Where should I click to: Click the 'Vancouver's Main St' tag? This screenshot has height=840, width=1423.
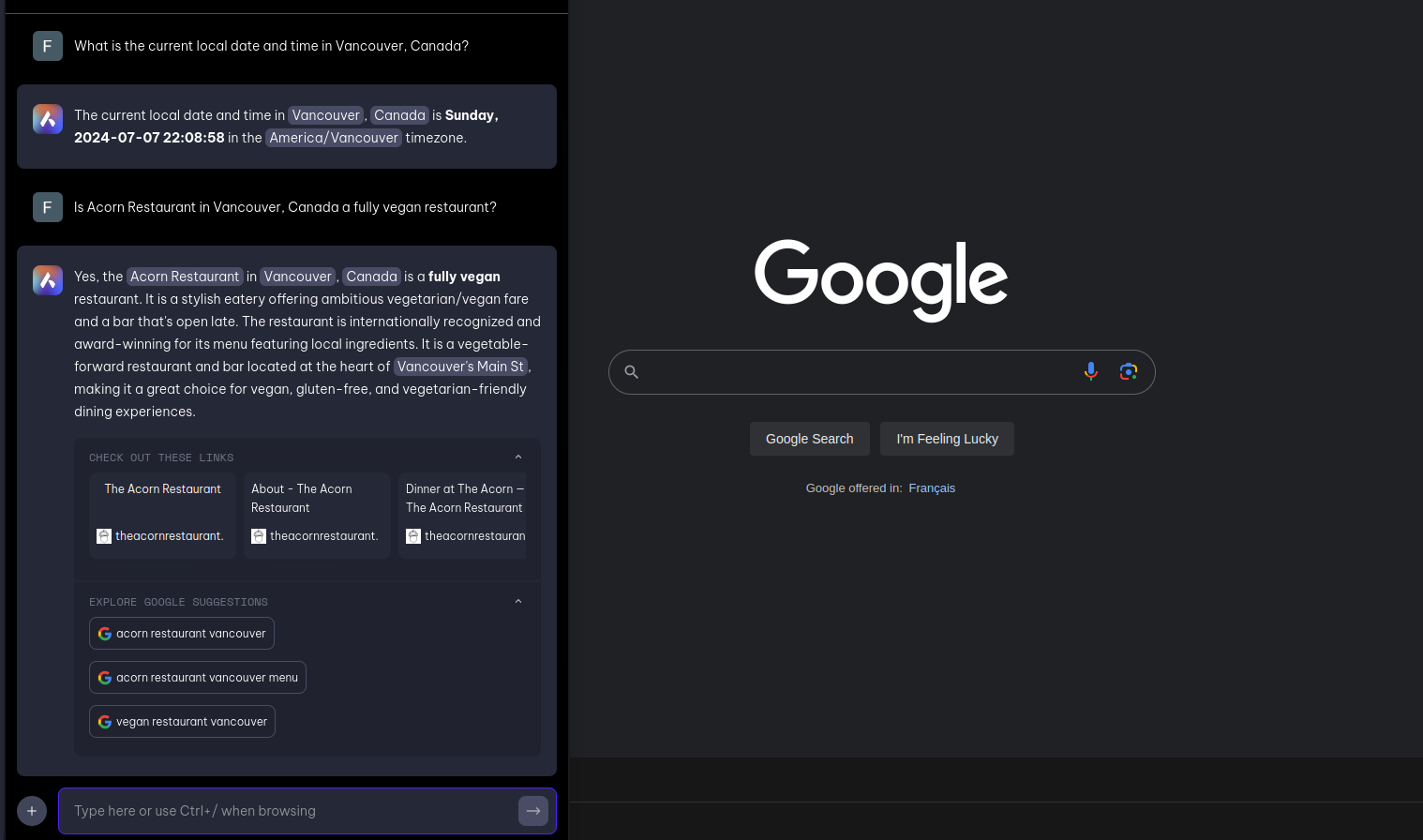[460, 367]
